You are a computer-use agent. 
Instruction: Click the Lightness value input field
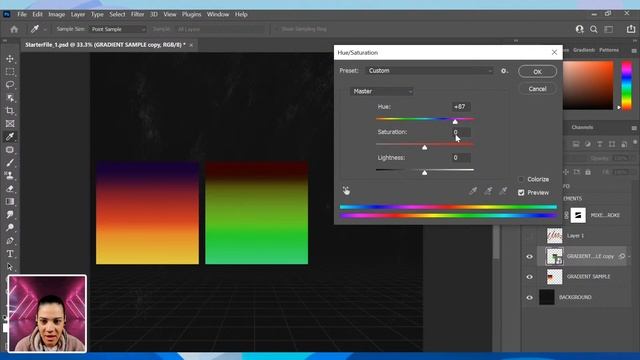click(461, 158)
